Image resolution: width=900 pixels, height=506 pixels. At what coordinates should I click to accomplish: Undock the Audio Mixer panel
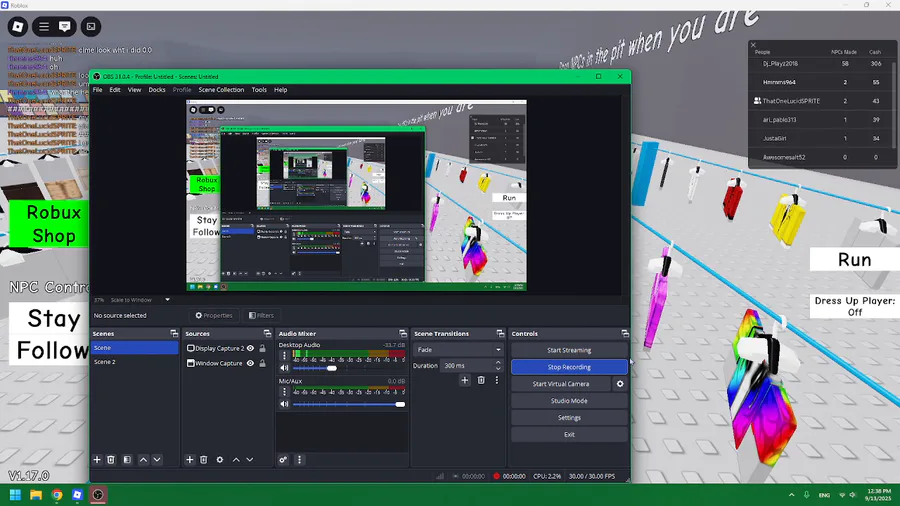403,333
